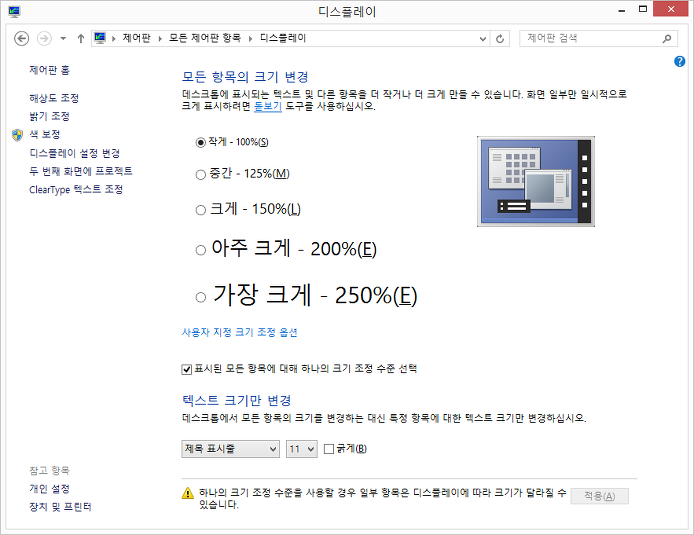Select 작게 - 100% radio button
The height and width of the screenshot is (535, 694).
click(x=200, y=142)
